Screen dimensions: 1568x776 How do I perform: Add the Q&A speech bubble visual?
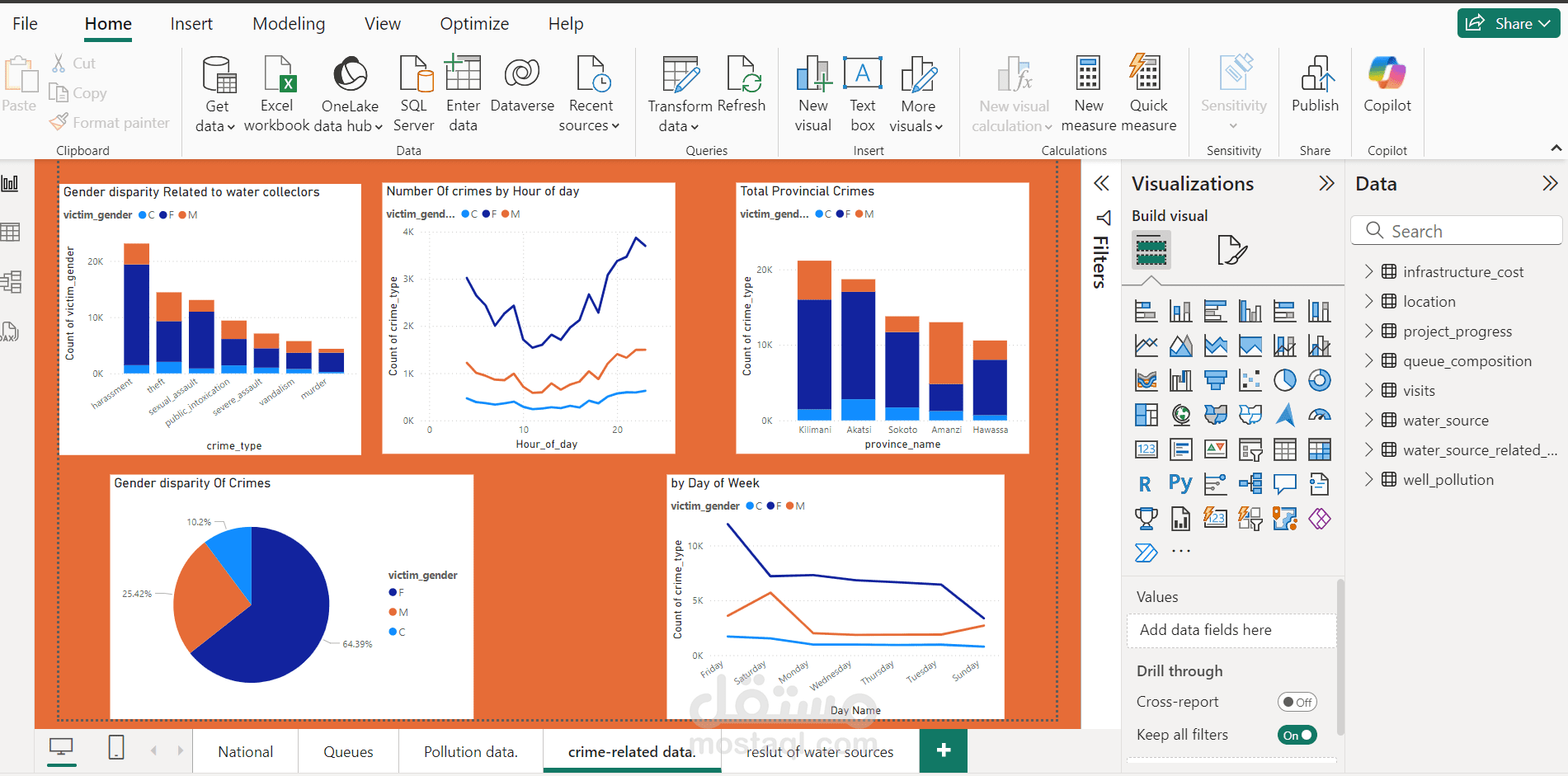tap(1284, 484)
